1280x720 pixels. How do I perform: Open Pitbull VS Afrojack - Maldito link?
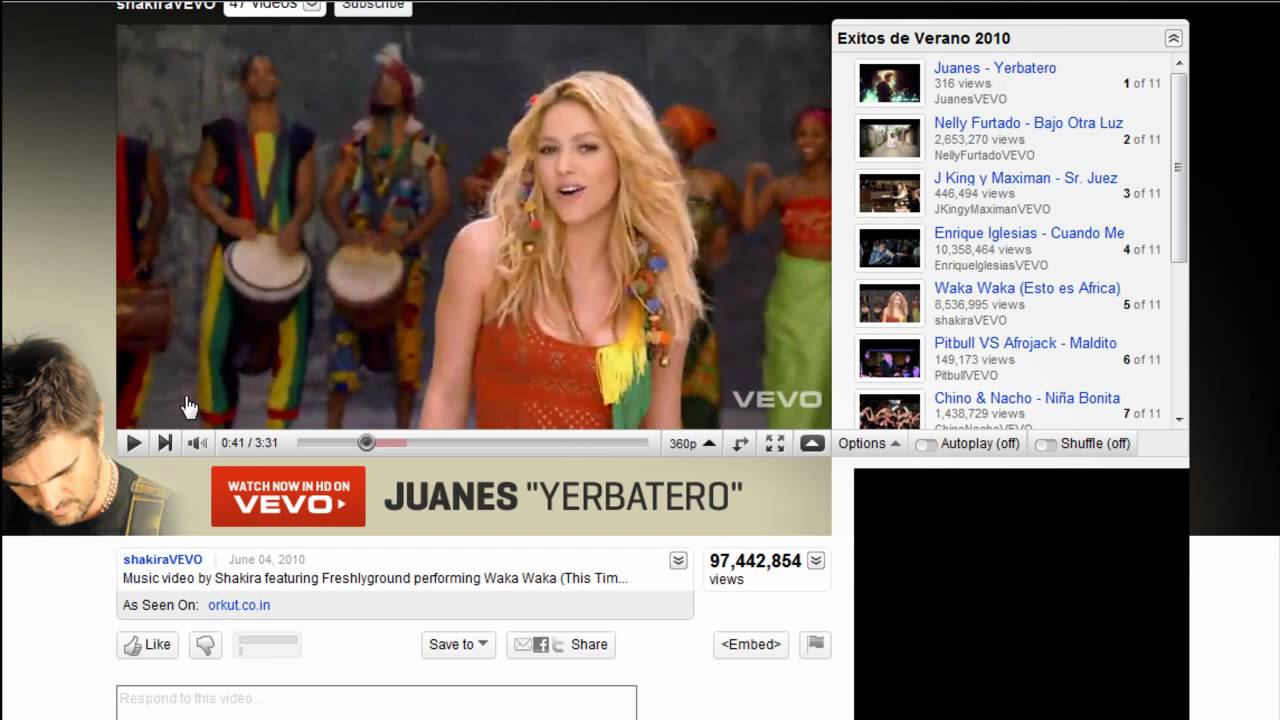pyautogui.click(x=1025, y=343)
